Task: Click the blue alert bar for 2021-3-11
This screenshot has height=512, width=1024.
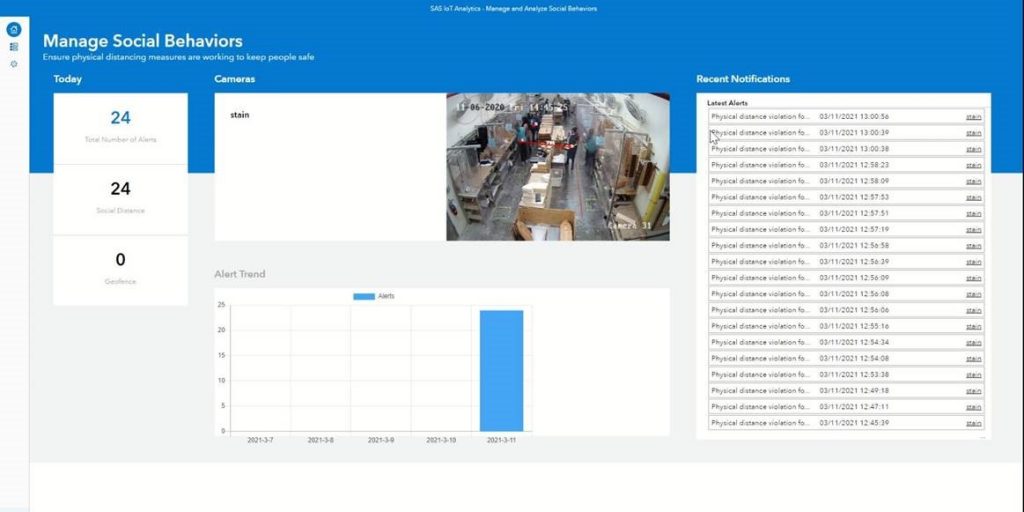Action: pos(501,370)
